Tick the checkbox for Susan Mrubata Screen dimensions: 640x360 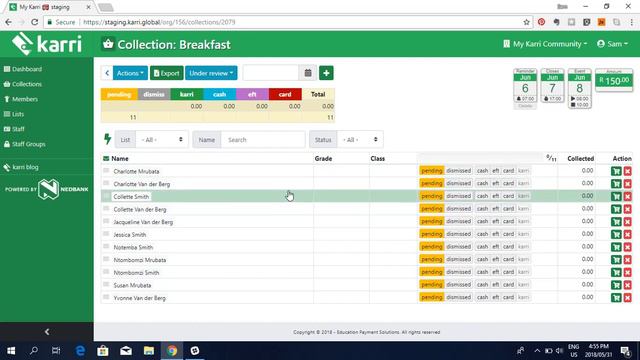tap(106, 284)
